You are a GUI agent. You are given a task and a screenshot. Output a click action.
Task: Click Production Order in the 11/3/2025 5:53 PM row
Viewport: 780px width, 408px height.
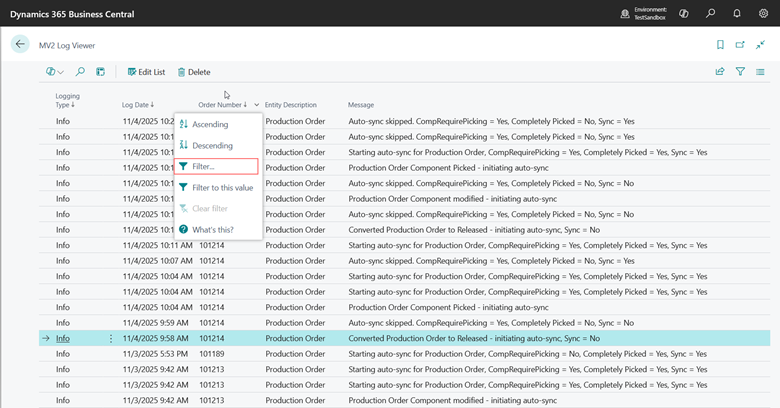click(x=295, y=354)
